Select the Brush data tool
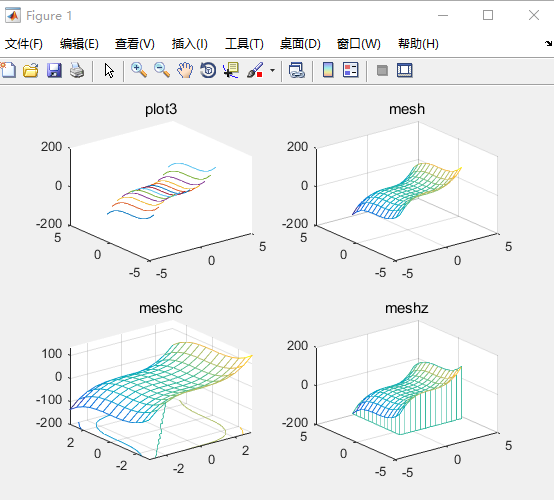 (x=255, y=70)
